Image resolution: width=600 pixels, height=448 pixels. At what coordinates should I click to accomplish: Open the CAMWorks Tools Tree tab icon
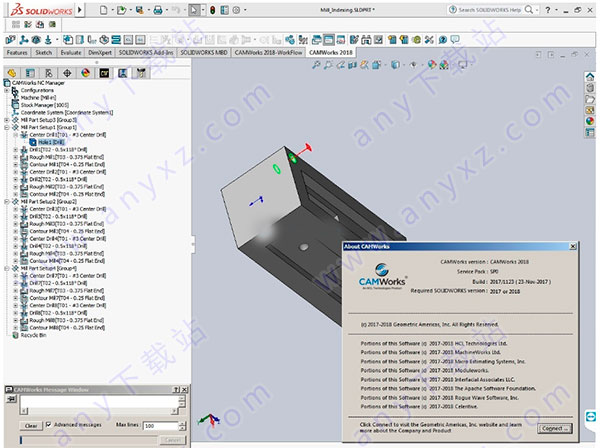click(x=141, y=73)
